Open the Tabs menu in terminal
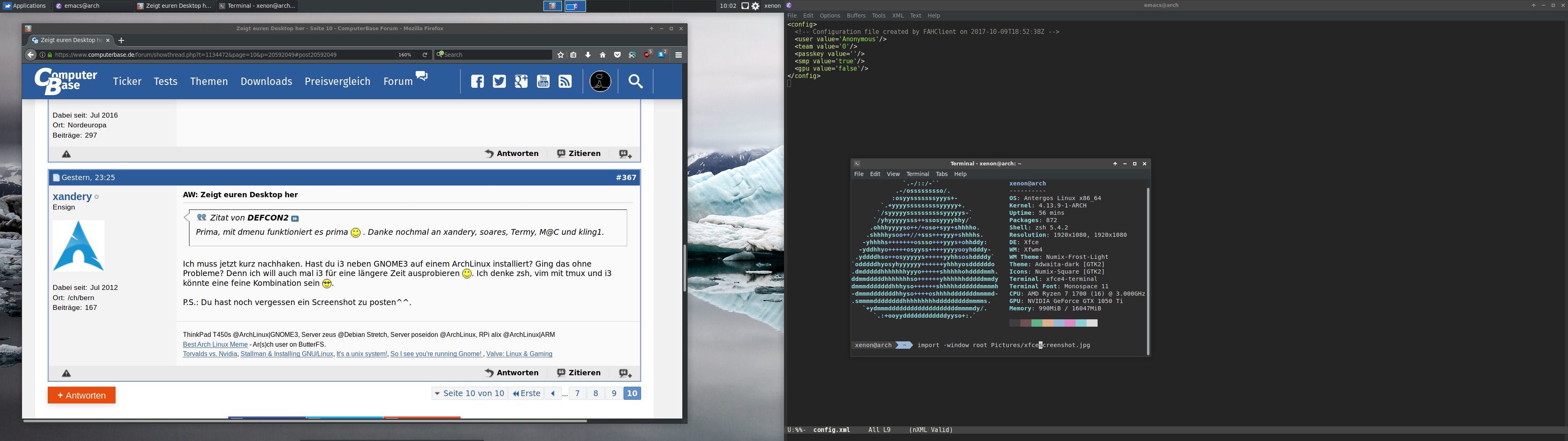 [x=942, y=174]
